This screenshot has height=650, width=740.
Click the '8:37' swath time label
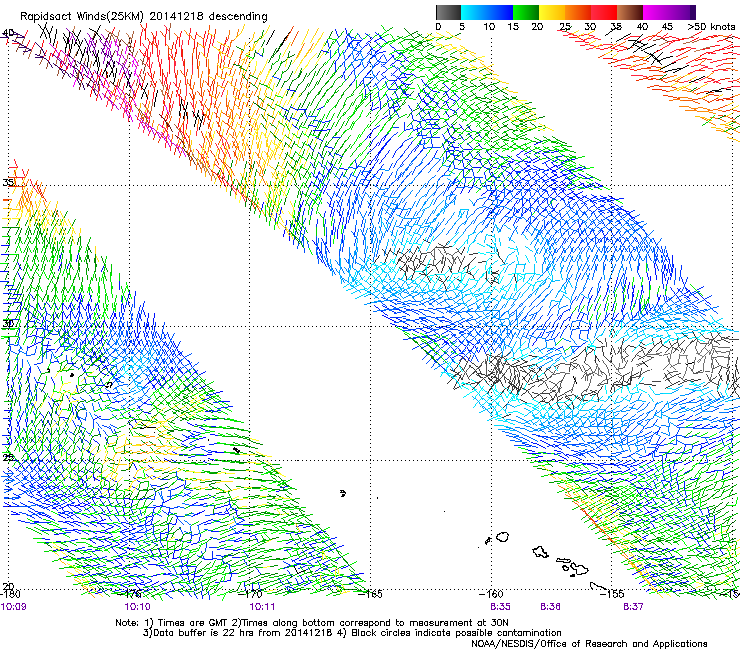coord(633,607)
